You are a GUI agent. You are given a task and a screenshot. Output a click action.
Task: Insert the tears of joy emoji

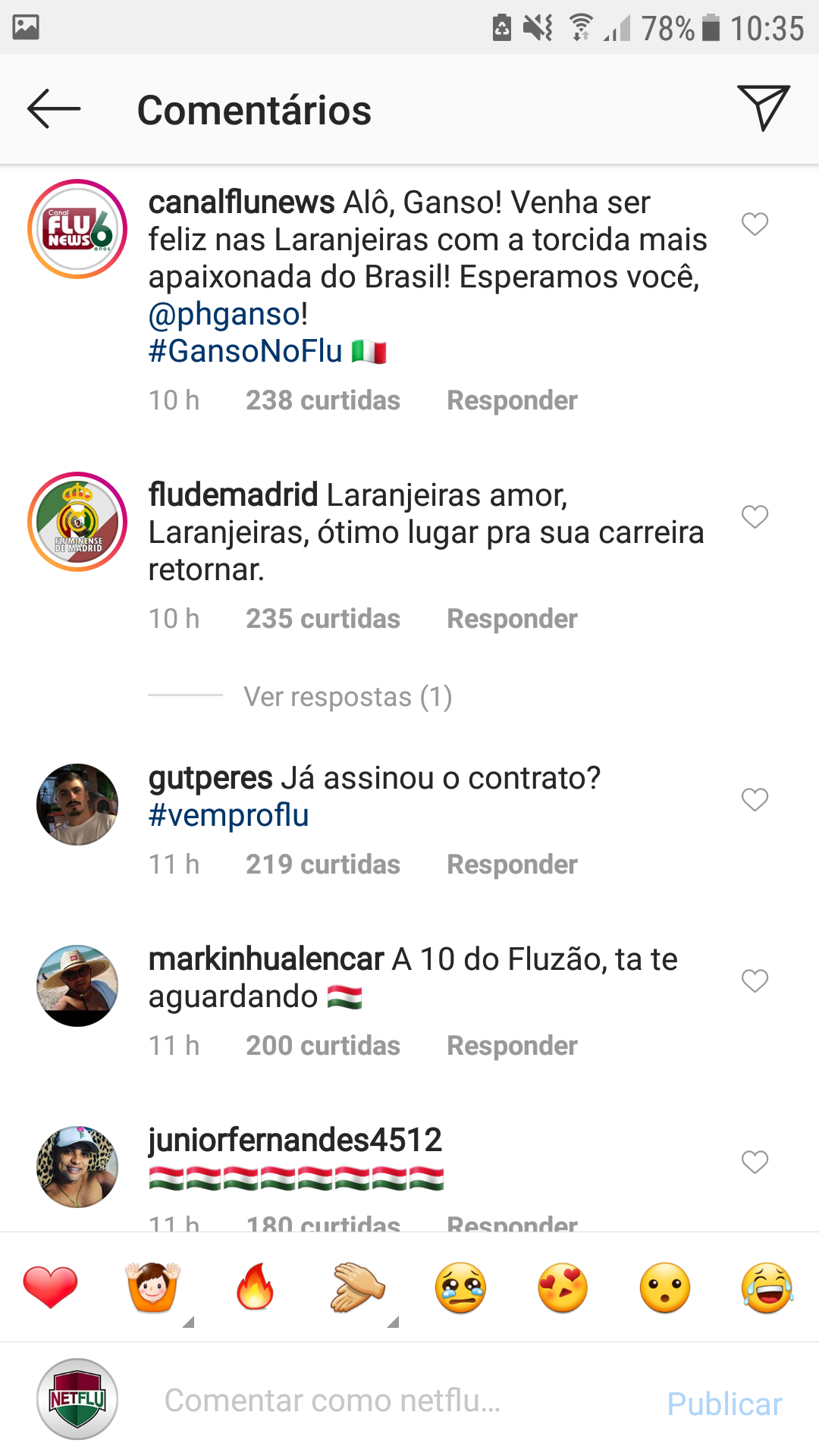pyautogui.click(x=767, y=1288)
